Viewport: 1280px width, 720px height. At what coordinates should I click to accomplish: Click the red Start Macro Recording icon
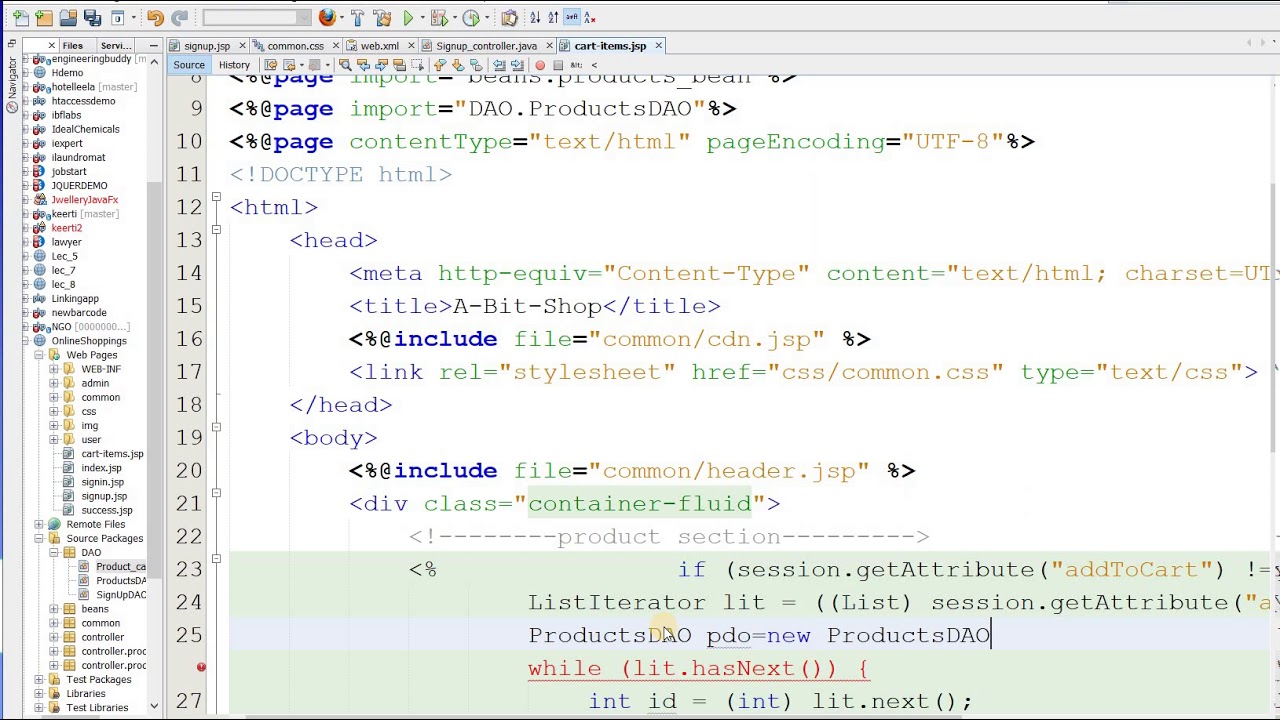540,65
